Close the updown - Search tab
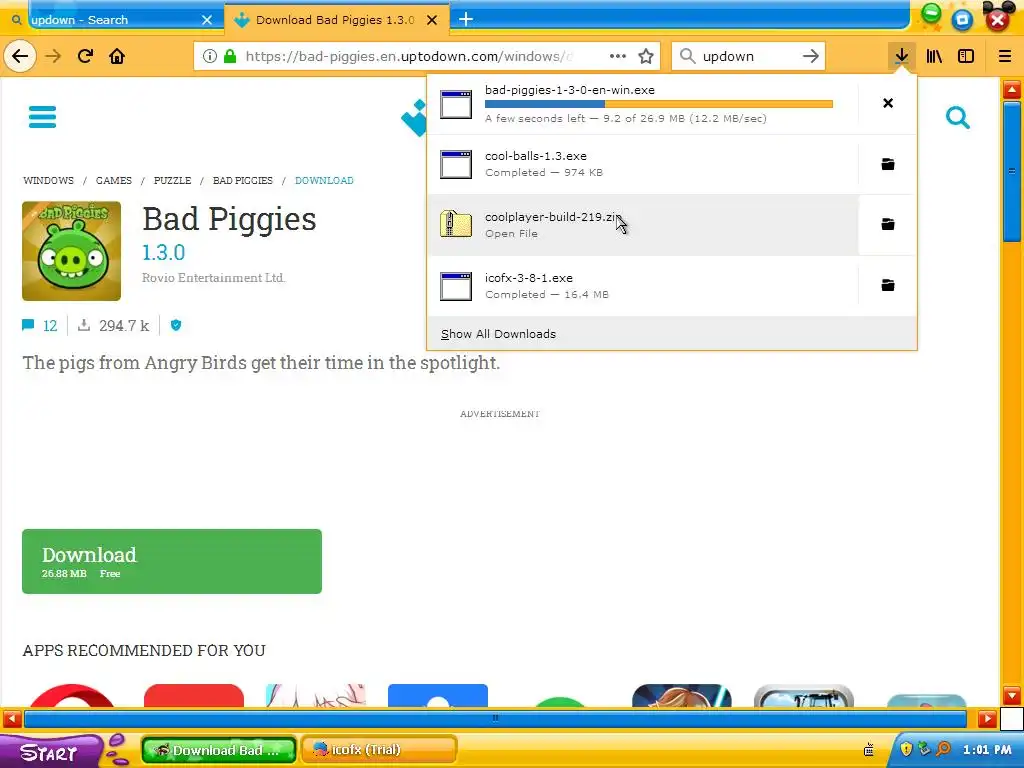Image resolution: width=1024 pixels, height=768 pixels. coord(207,20)
